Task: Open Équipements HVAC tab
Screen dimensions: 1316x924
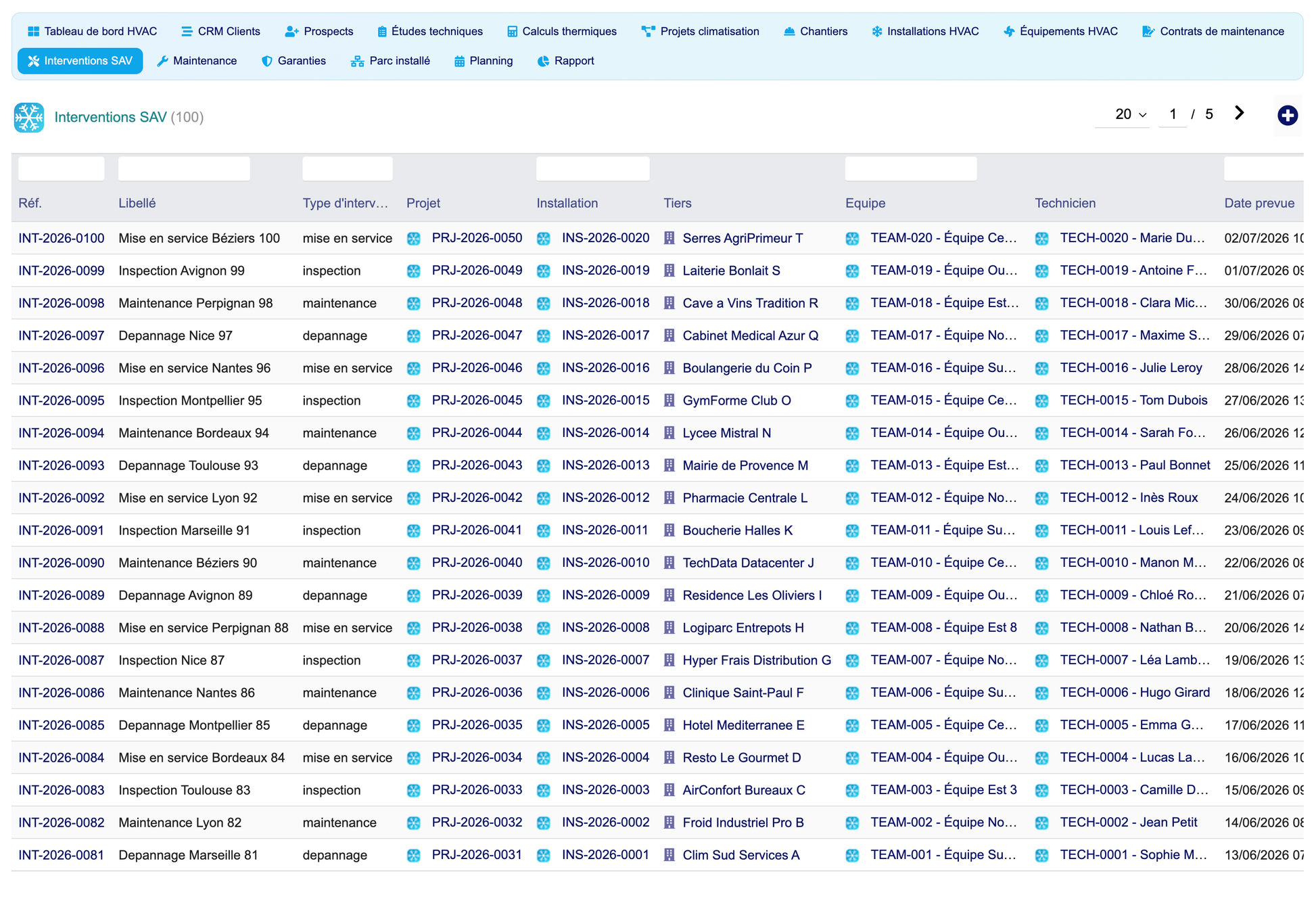Action: click(1060, 31)
